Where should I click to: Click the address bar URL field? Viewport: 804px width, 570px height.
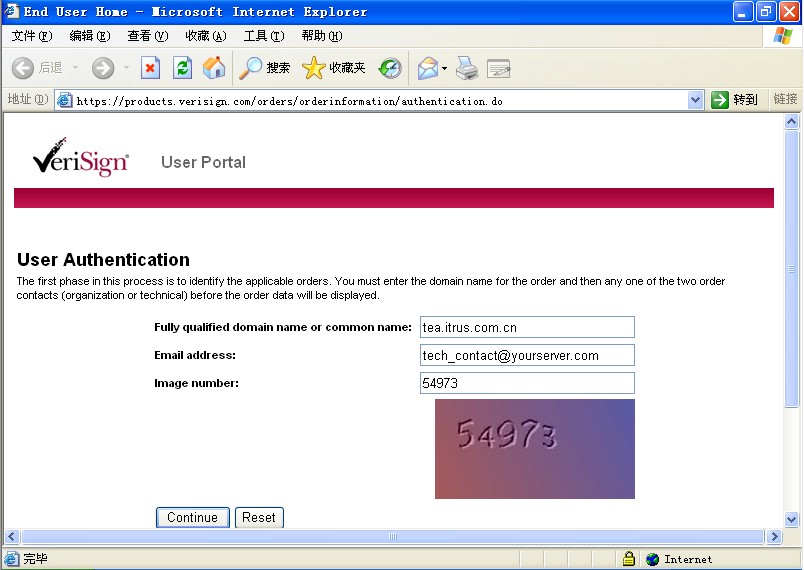[379, 101]
